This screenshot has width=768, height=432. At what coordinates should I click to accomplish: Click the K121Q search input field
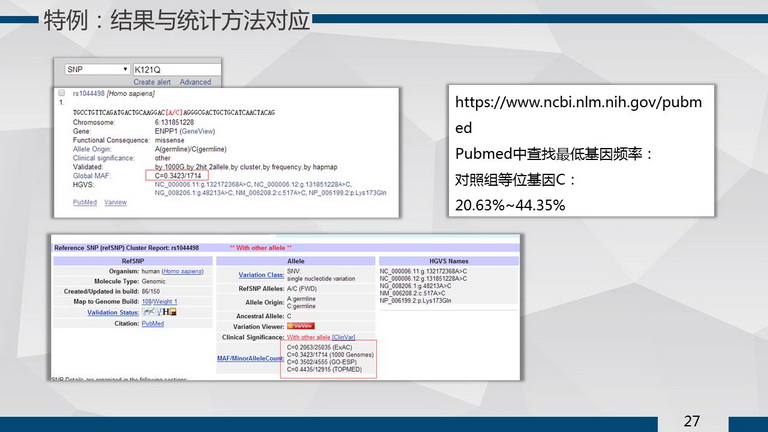(177, 70)
